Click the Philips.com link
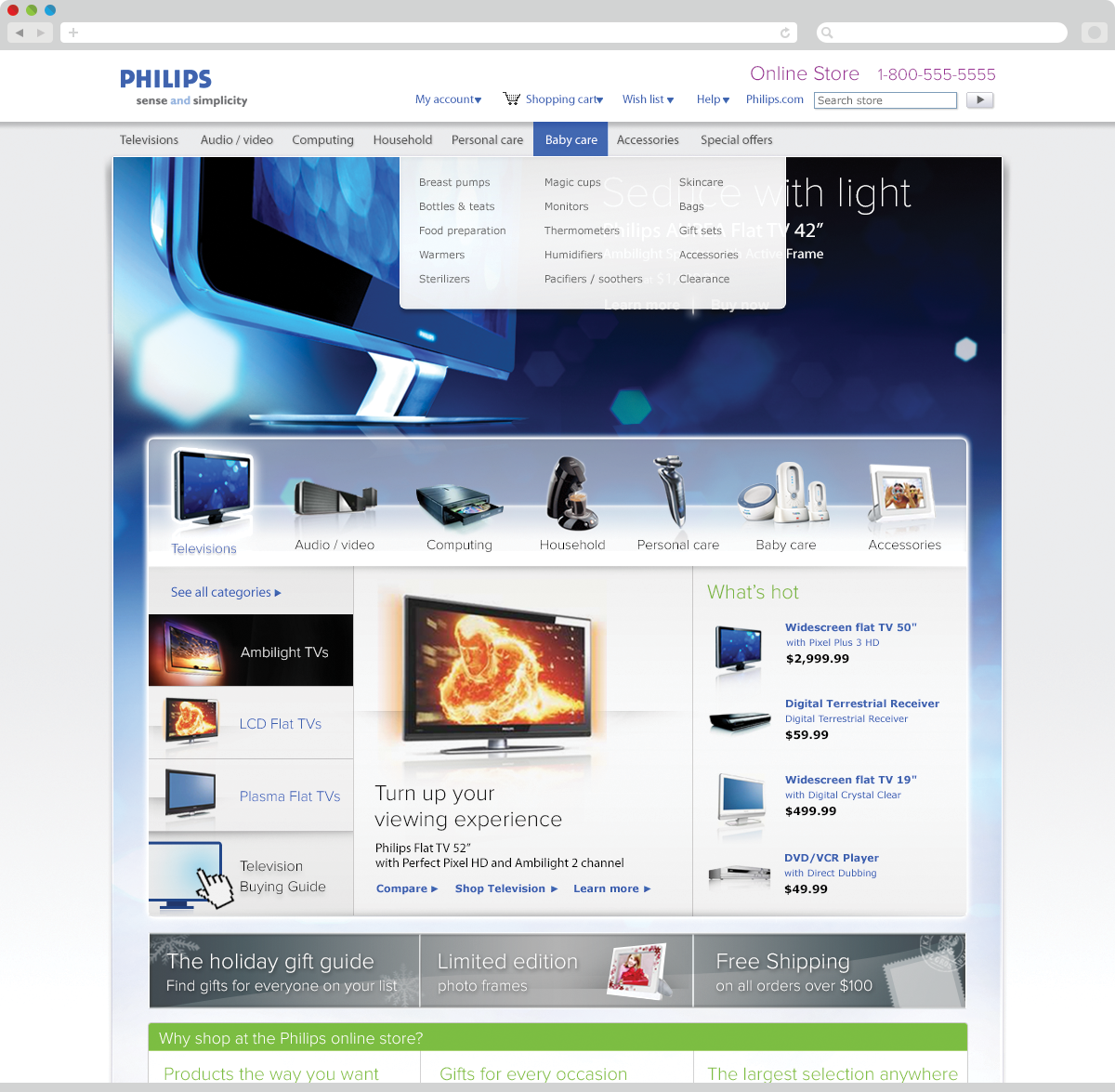The image size is (1115, 1092). (x=774, y=99)
